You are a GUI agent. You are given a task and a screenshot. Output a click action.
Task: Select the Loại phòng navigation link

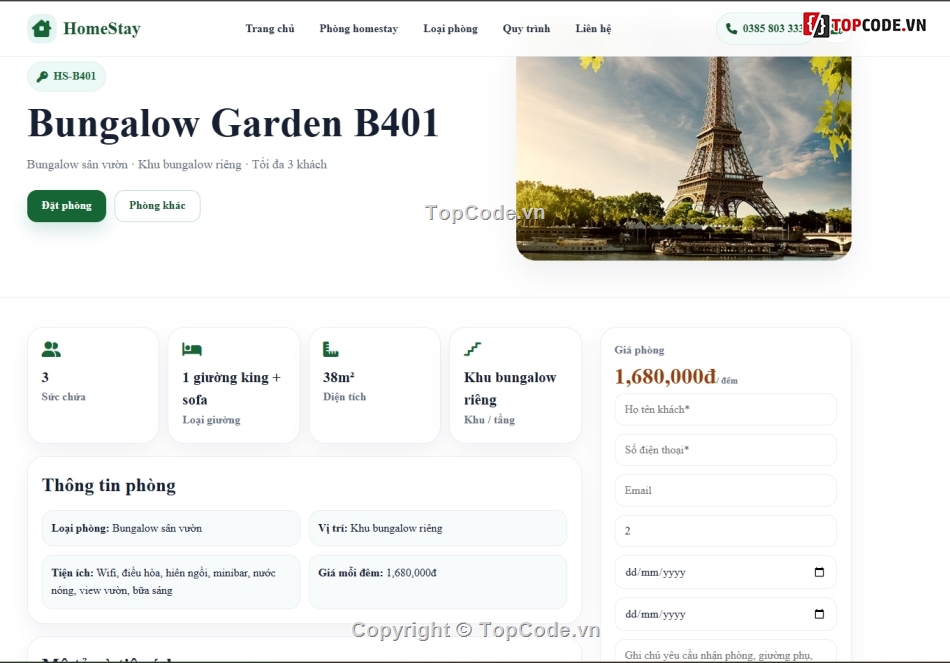pyautogui.click(x=450, y=28)
